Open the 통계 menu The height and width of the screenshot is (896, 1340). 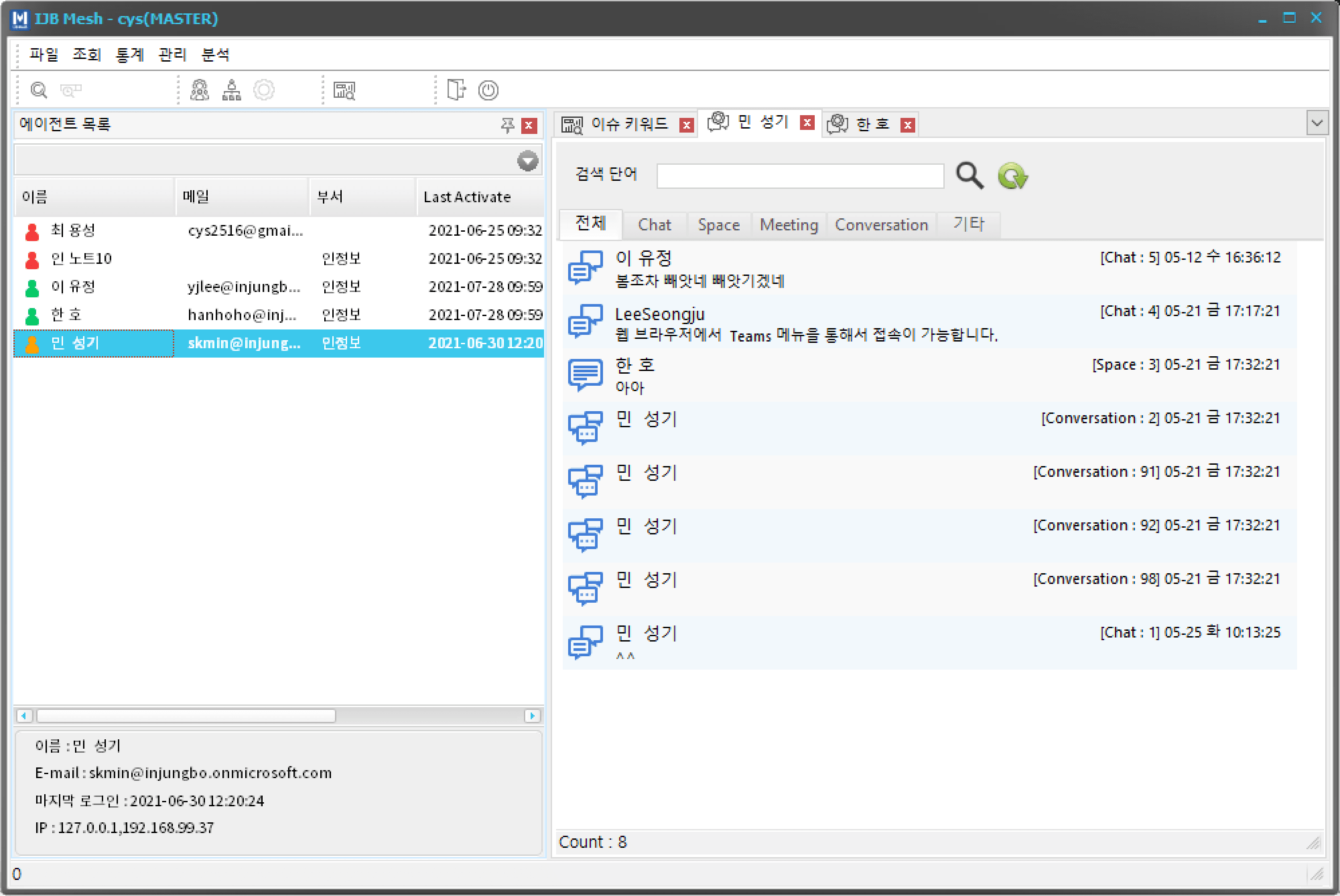coord(130,55)
